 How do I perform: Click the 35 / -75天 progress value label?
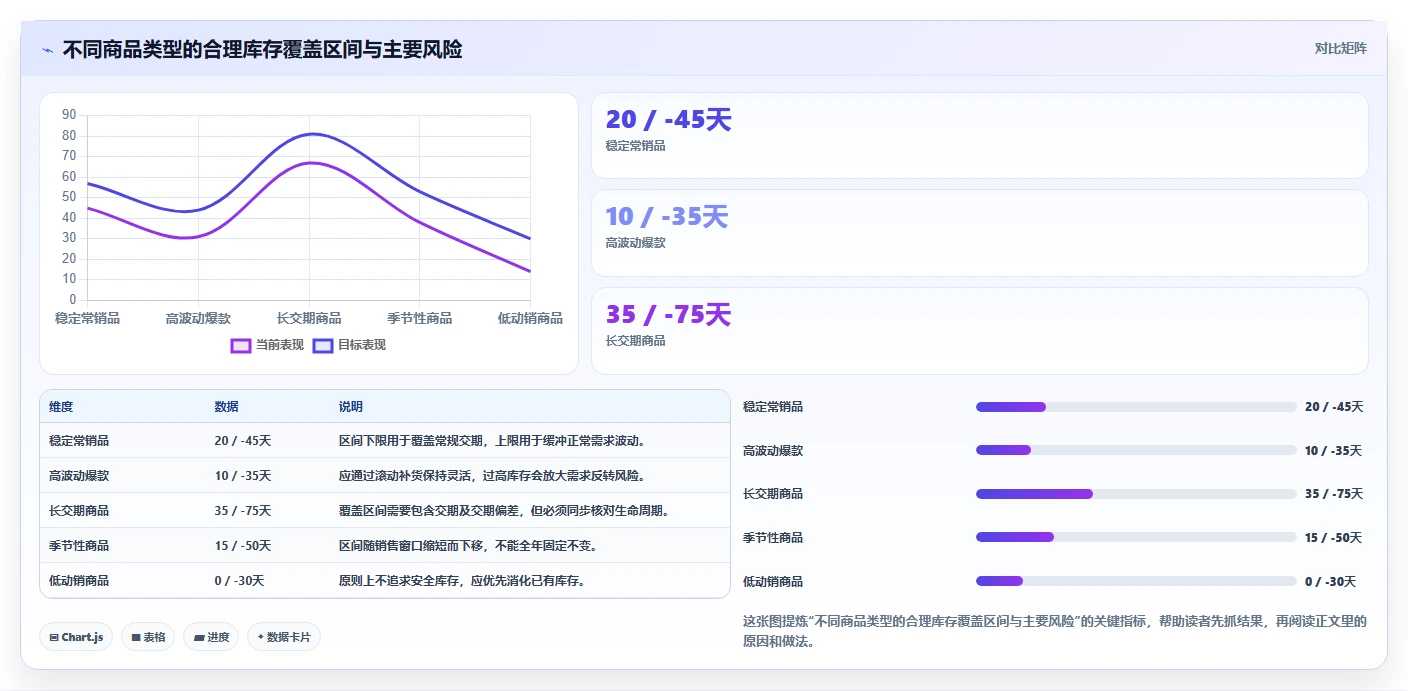1334,494
